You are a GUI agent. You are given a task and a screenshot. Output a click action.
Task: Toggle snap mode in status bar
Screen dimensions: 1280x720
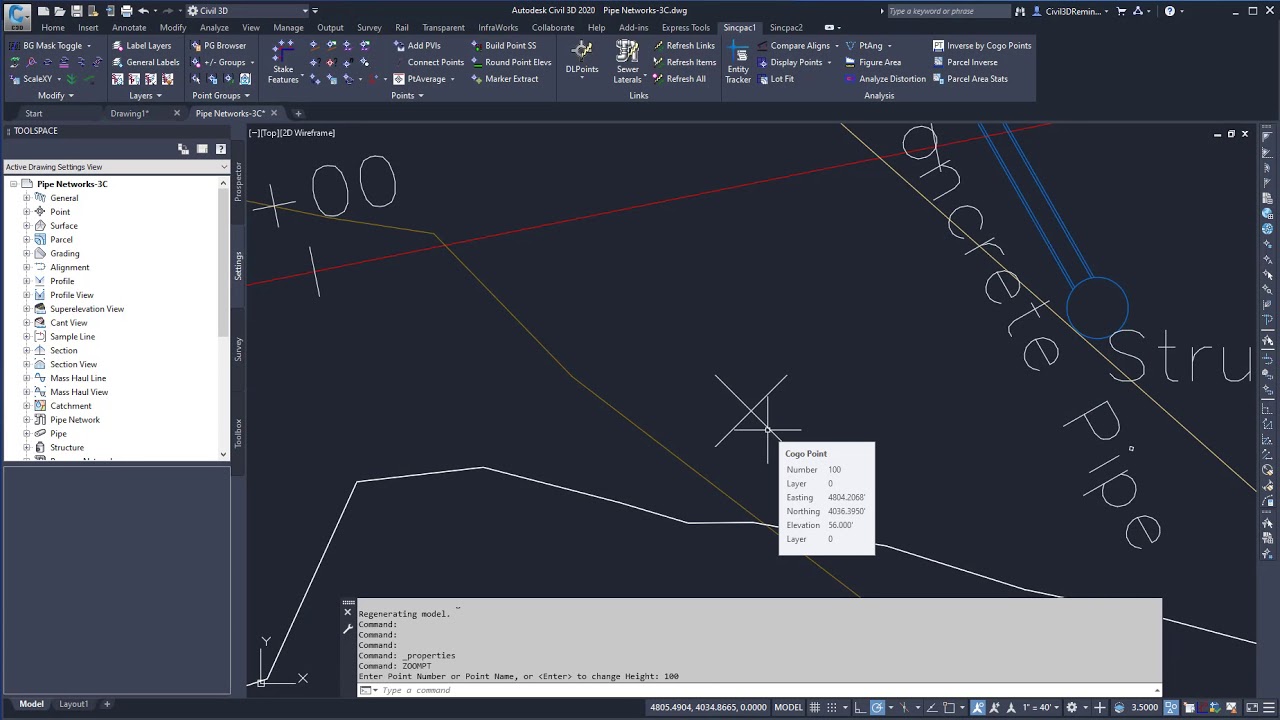(x=832, y=707)
